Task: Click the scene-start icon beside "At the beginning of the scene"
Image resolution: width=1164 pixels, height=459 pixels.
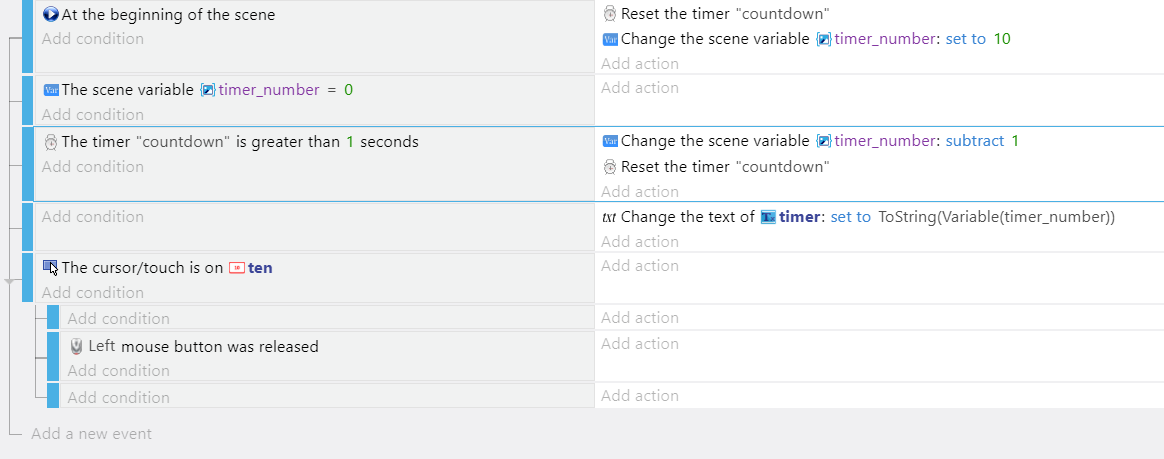Action: tap(50, 14)
